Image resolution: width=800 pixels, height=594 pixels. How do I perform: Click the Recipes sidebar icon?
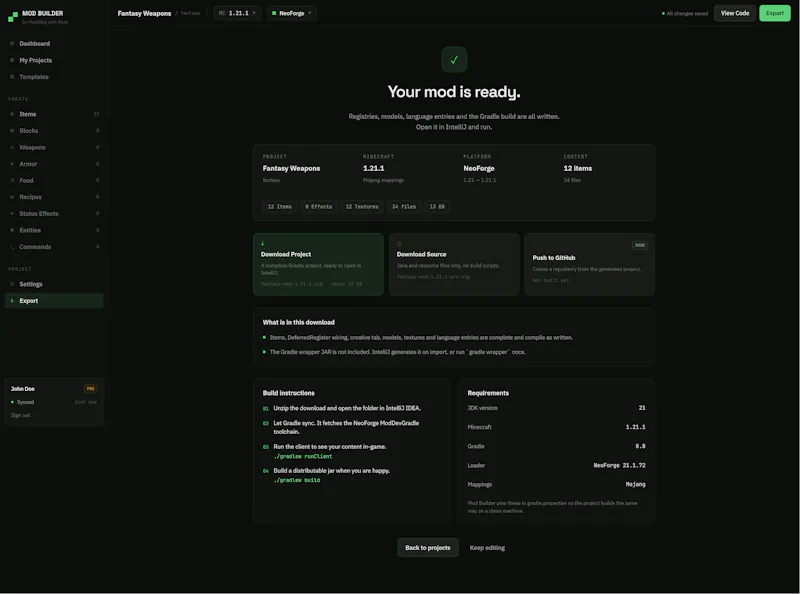point(12,197)
